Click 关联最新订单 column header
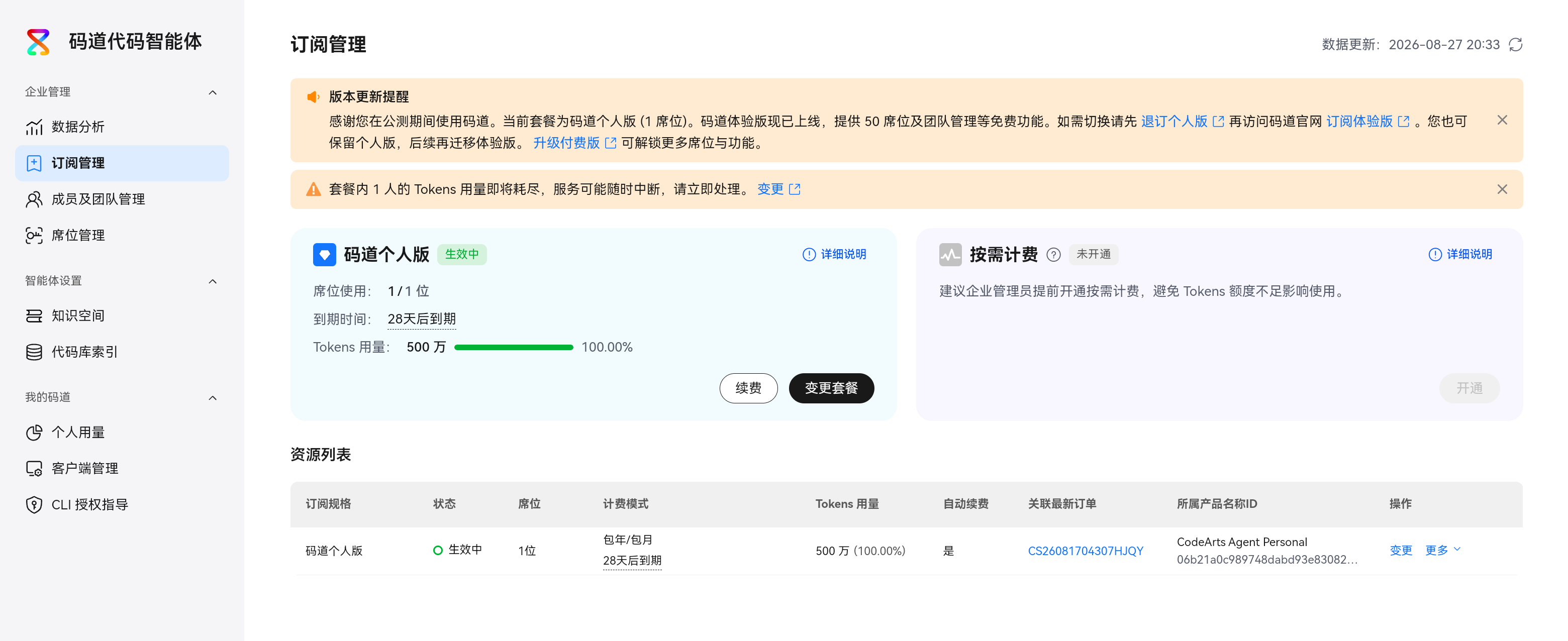Screen dimensions: 1568x641 [1061, 503]
